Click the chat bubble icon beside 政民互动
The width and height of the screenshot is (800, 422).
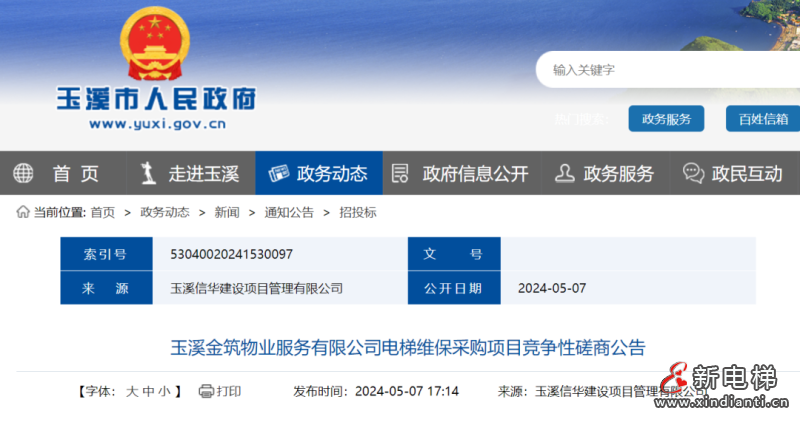coord(693,173)
